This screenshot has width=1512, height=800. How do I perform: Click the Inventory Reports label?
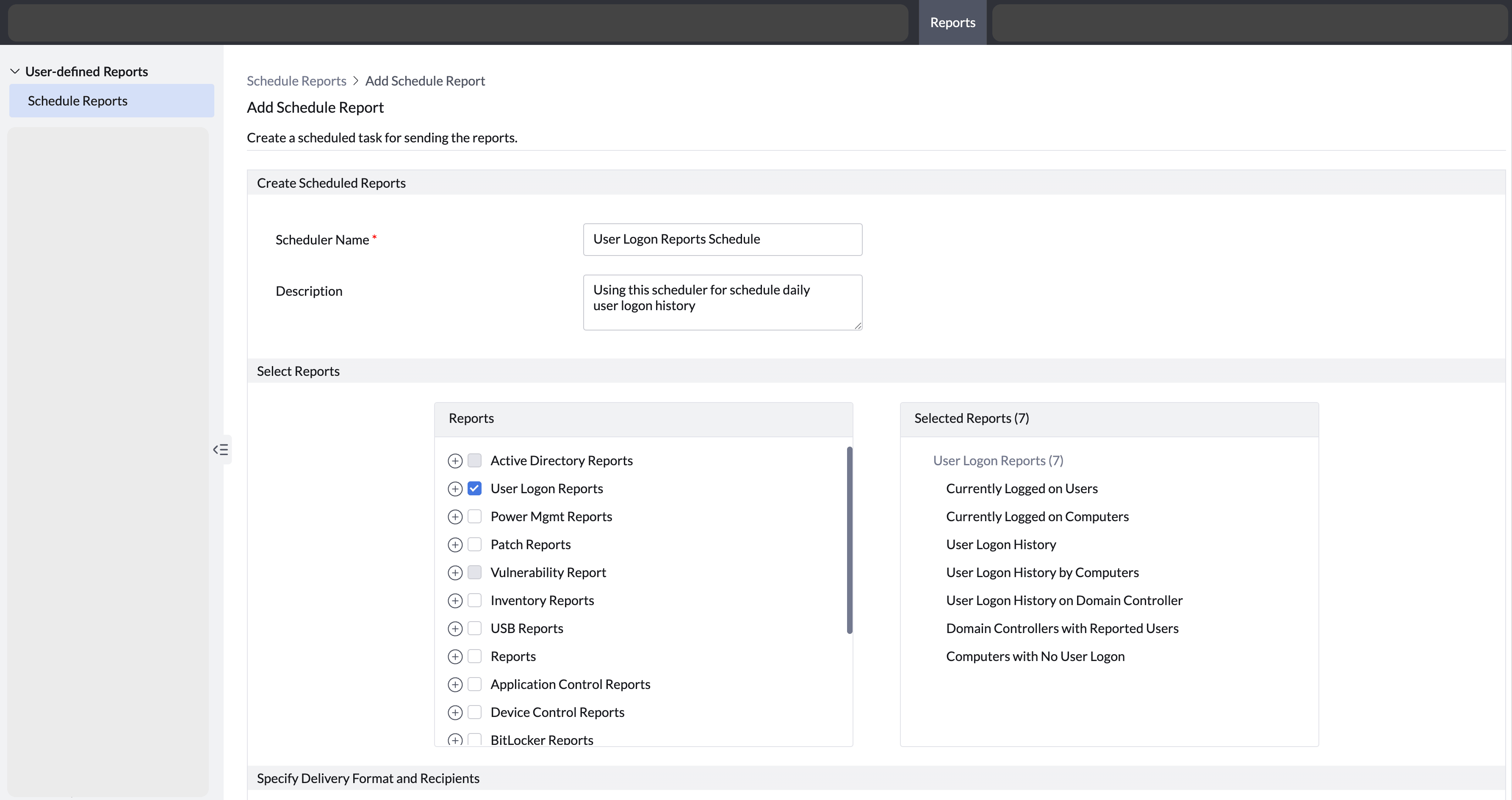click(x=542, y=600)
